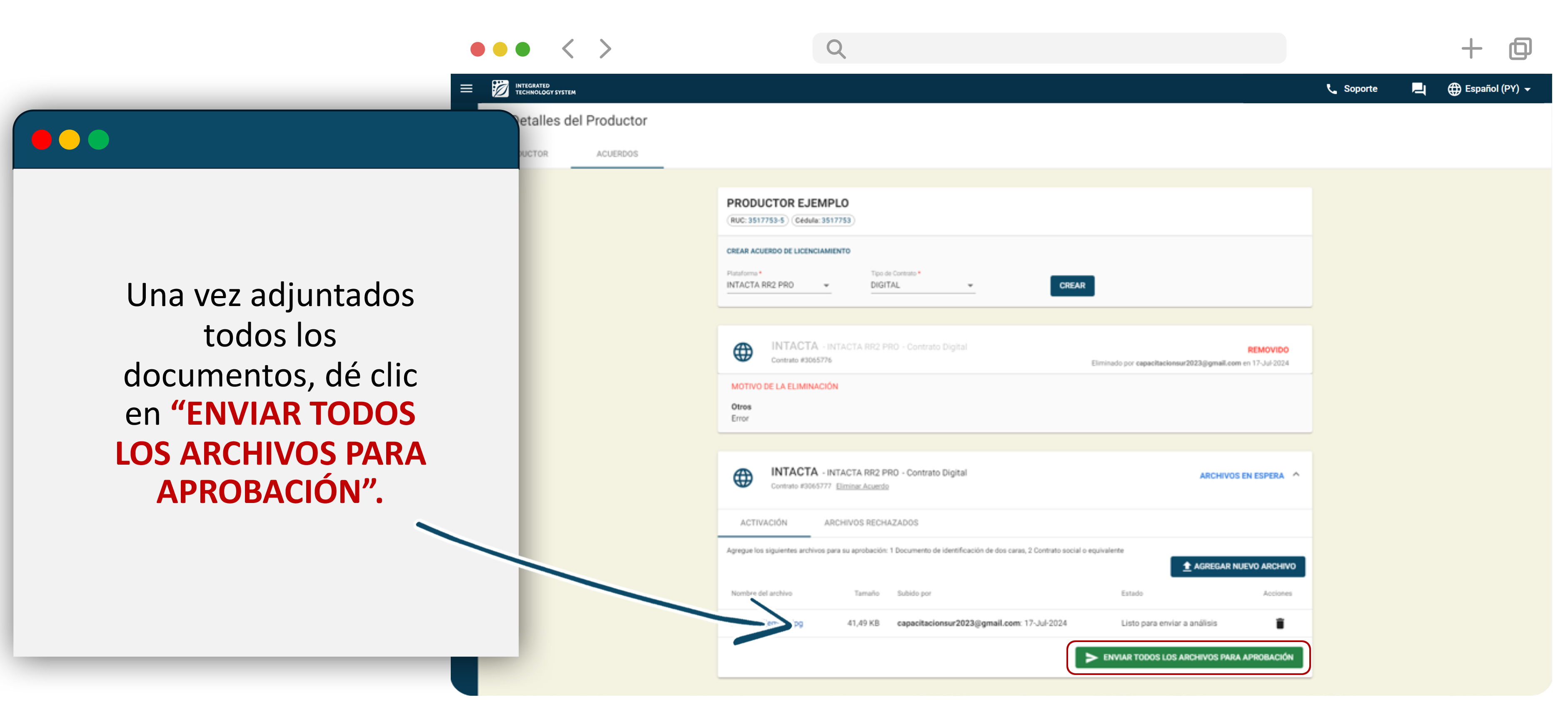This screenshot has height=712, width=1568.
Task: Click globe icon of active INTACTA contract
Action: pos(743,478)
